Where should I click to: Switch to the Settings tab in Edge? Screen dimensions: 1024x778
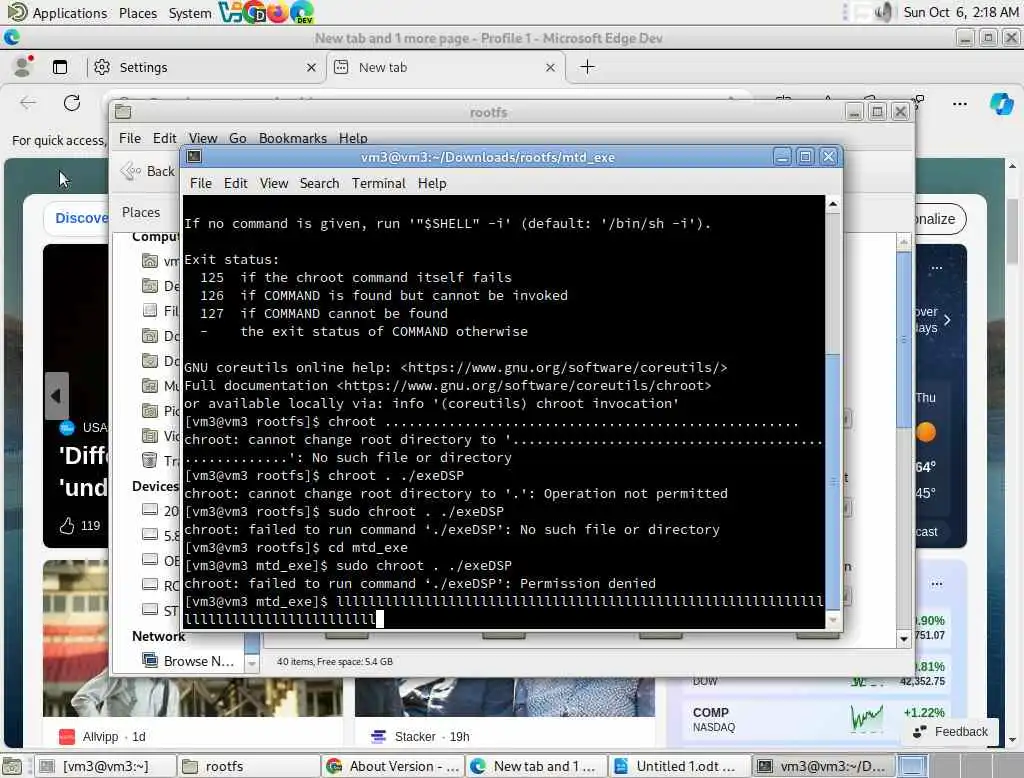[x=204, y=67]
